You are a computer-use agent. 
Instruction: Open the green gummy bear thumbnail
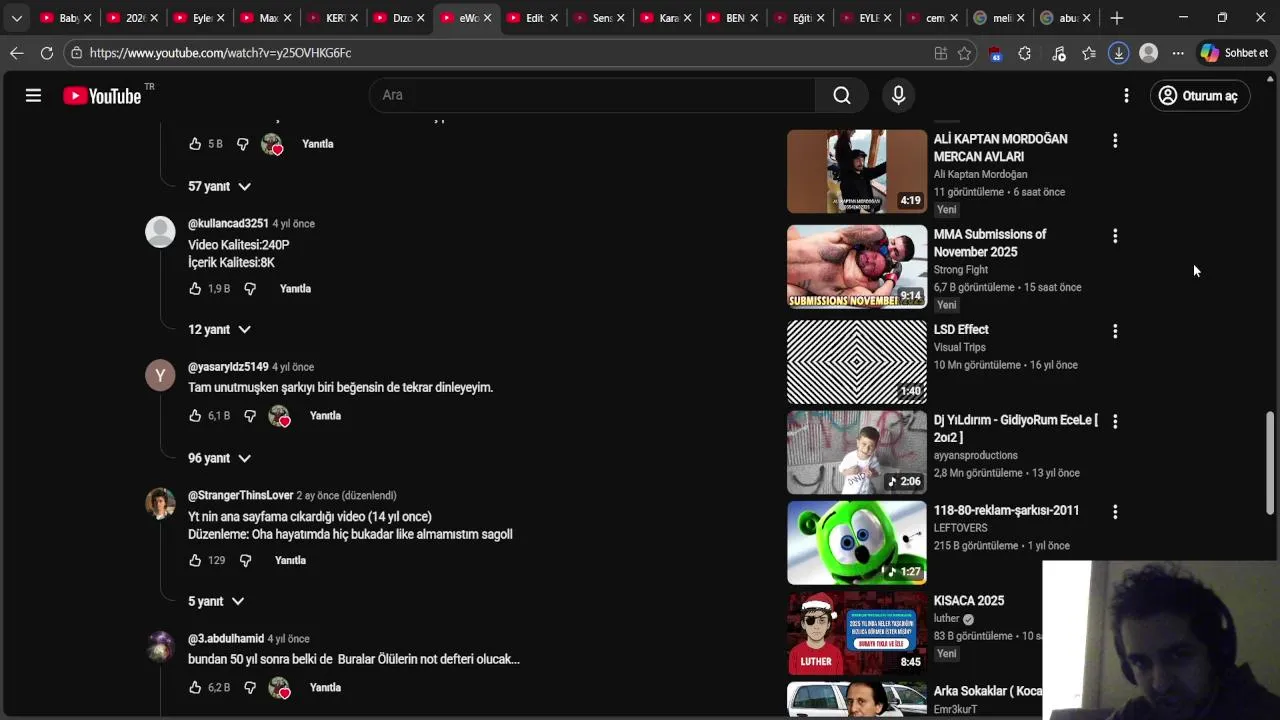(857, 542)
